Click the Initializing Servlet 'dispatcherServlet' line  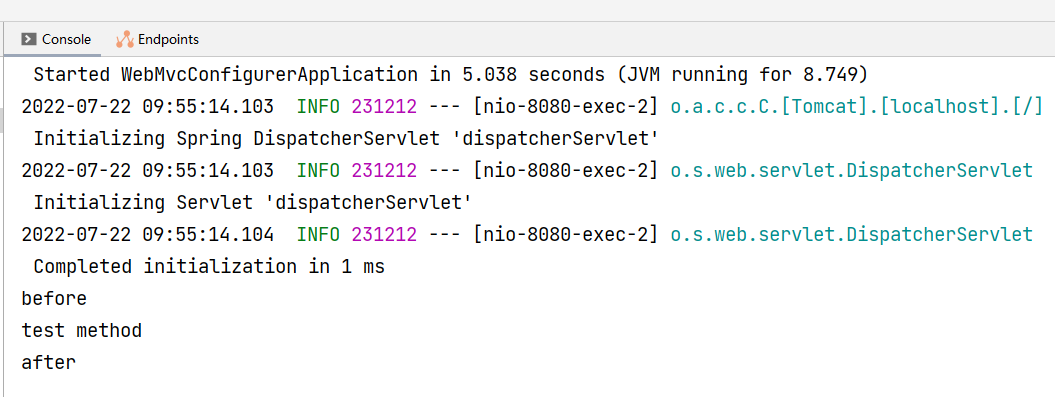pos(252,203)
